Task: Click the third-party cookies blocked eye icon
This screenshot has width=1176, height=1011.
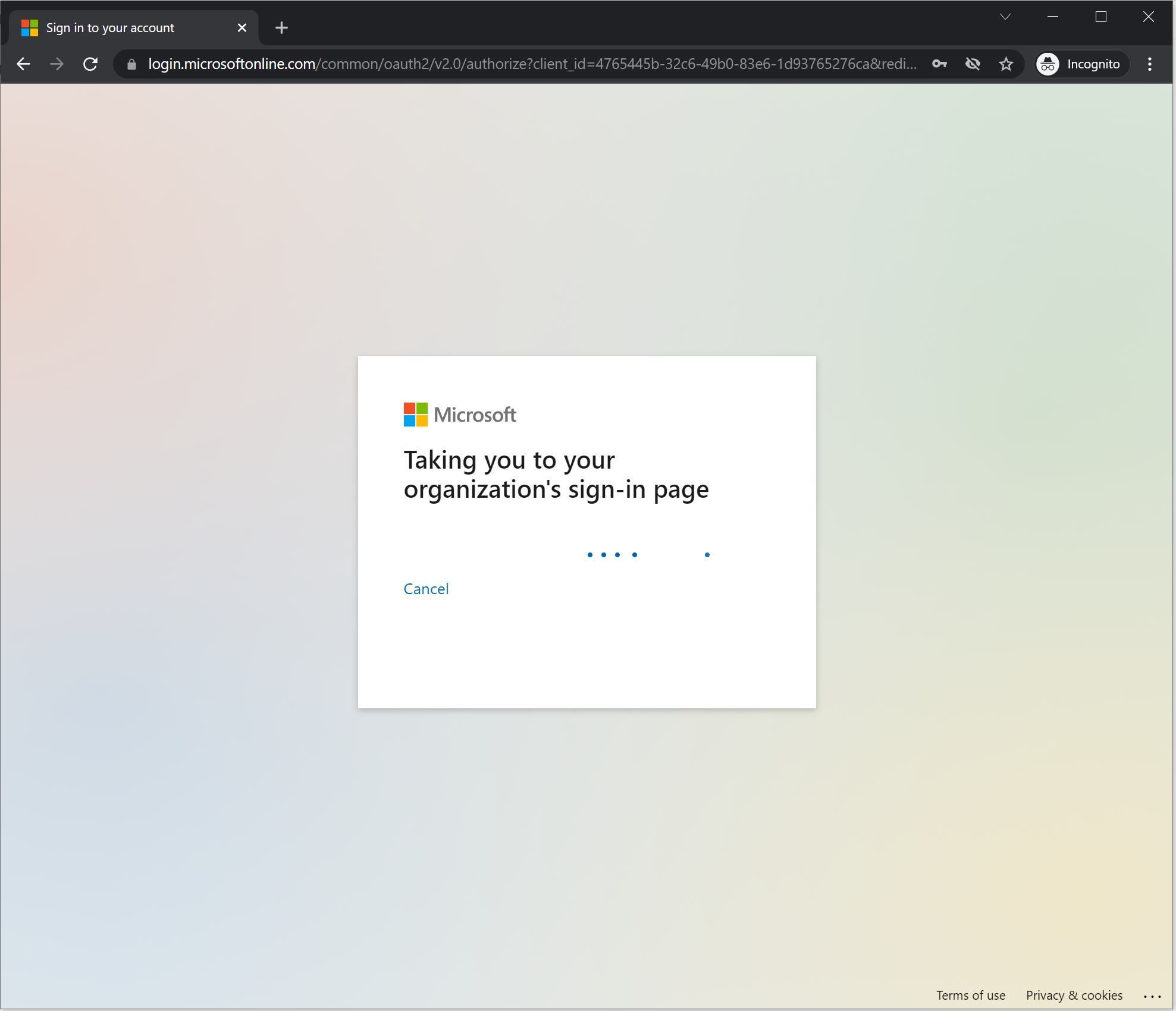Action: pos(973,64)
